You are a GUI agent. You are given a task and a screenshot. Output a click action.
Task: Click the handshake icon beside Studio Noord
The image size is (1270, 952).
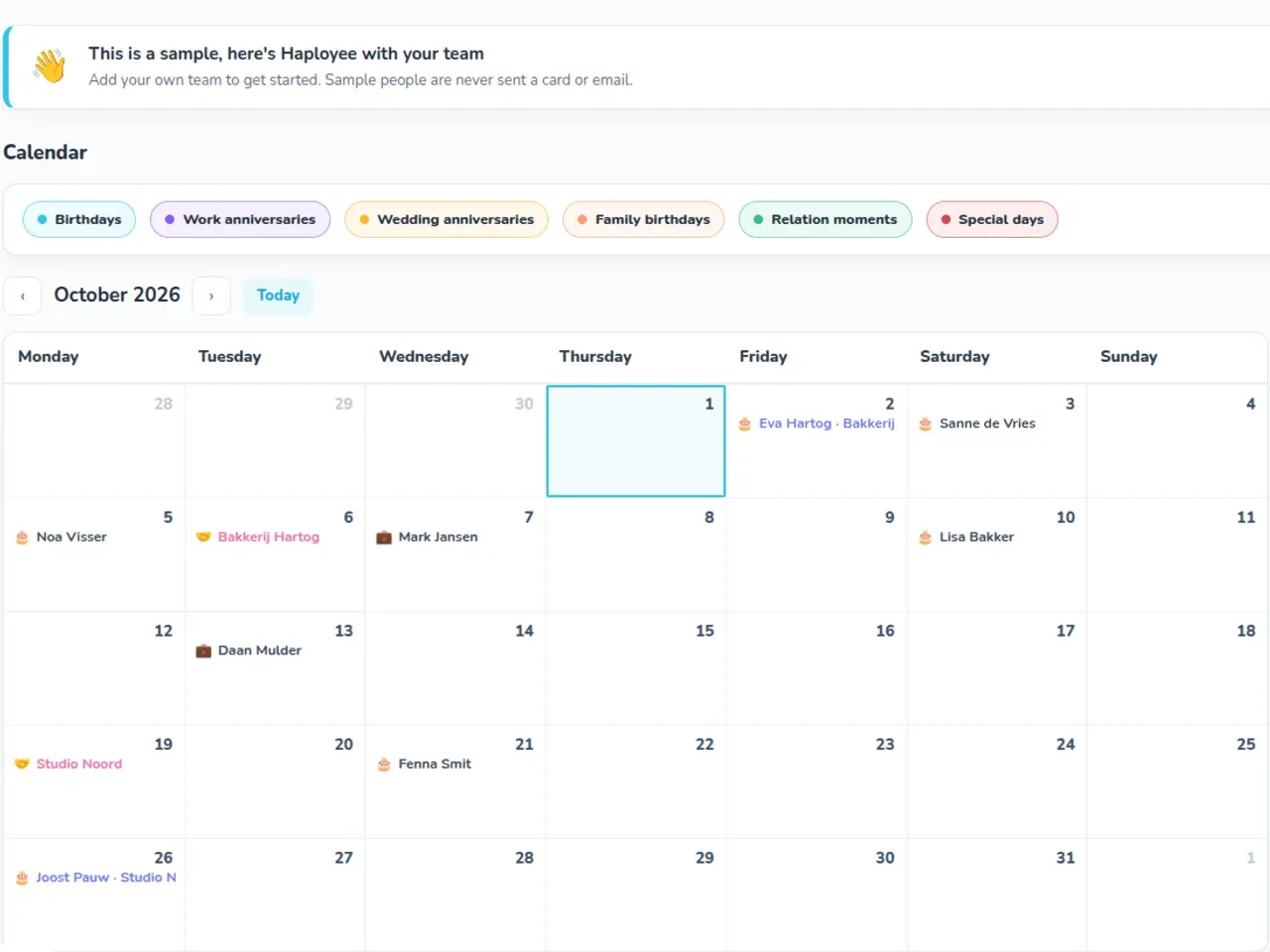[22, 765]
